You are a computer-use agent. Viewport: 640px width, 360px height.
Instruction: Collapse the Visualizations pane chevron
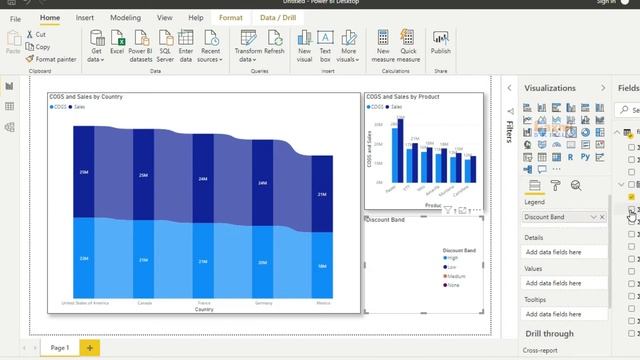point(603,88)
